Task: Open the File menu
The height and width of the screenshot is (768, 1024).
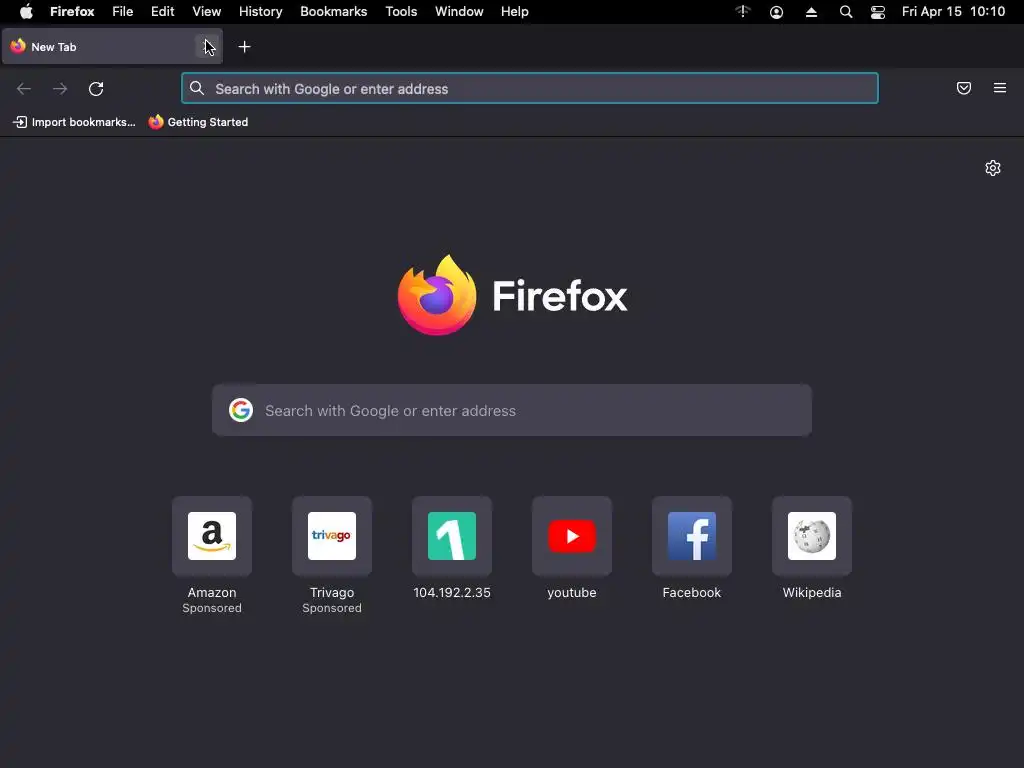Action: click(x=122, y=12)
